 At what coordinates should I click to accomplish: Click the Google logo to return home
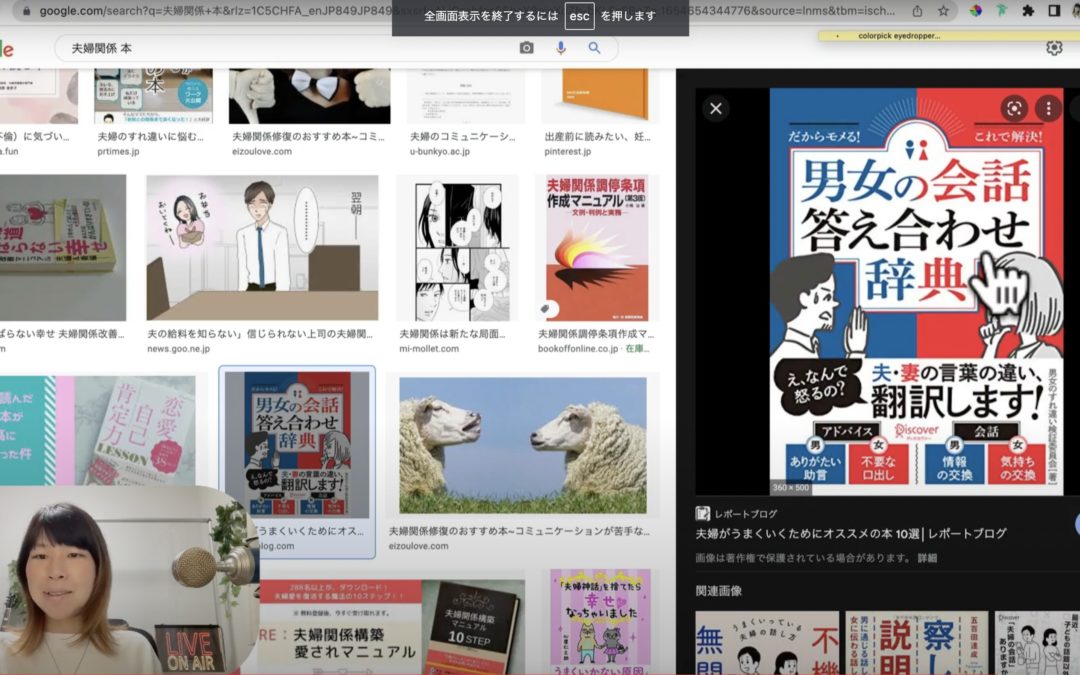[x=8, y=47]
